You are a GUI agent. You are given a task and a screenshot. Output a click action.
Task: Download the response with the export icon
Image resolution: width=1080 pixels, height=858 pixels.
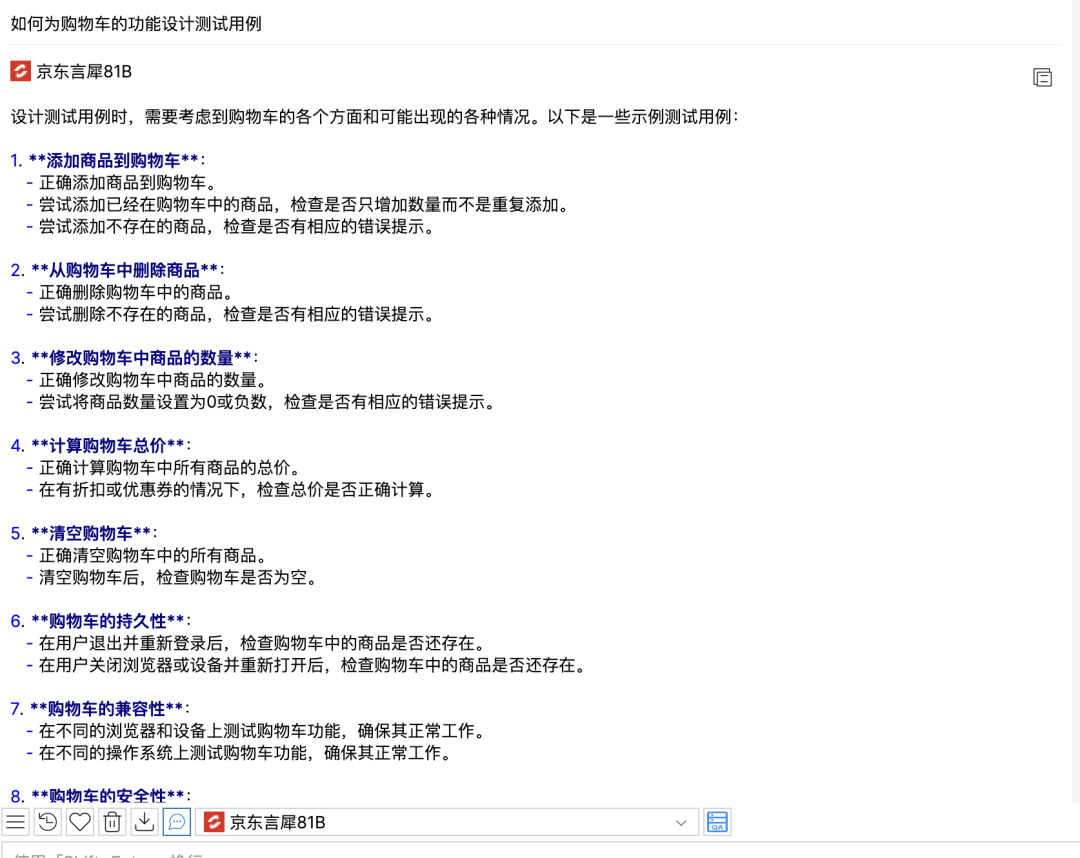(x=144, y=821)
